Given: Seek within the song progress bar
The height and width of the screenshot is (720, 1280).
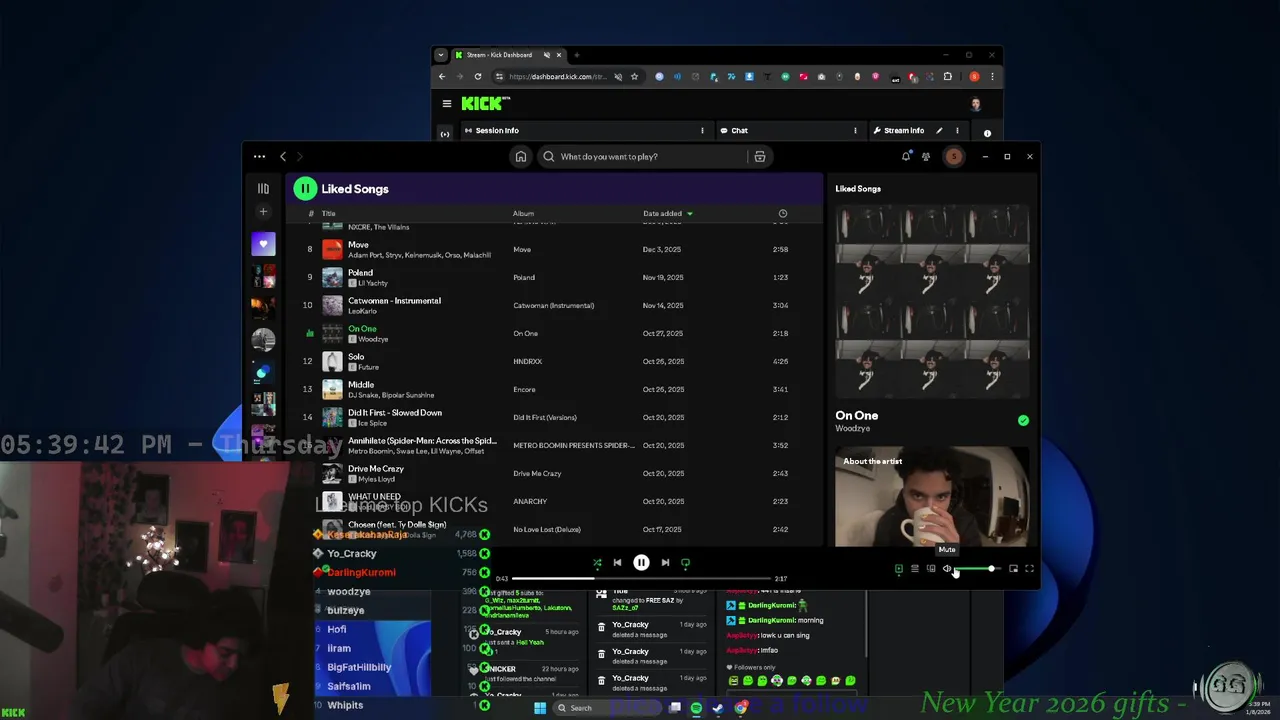Looking at the screenshot, I should (641, 578).
